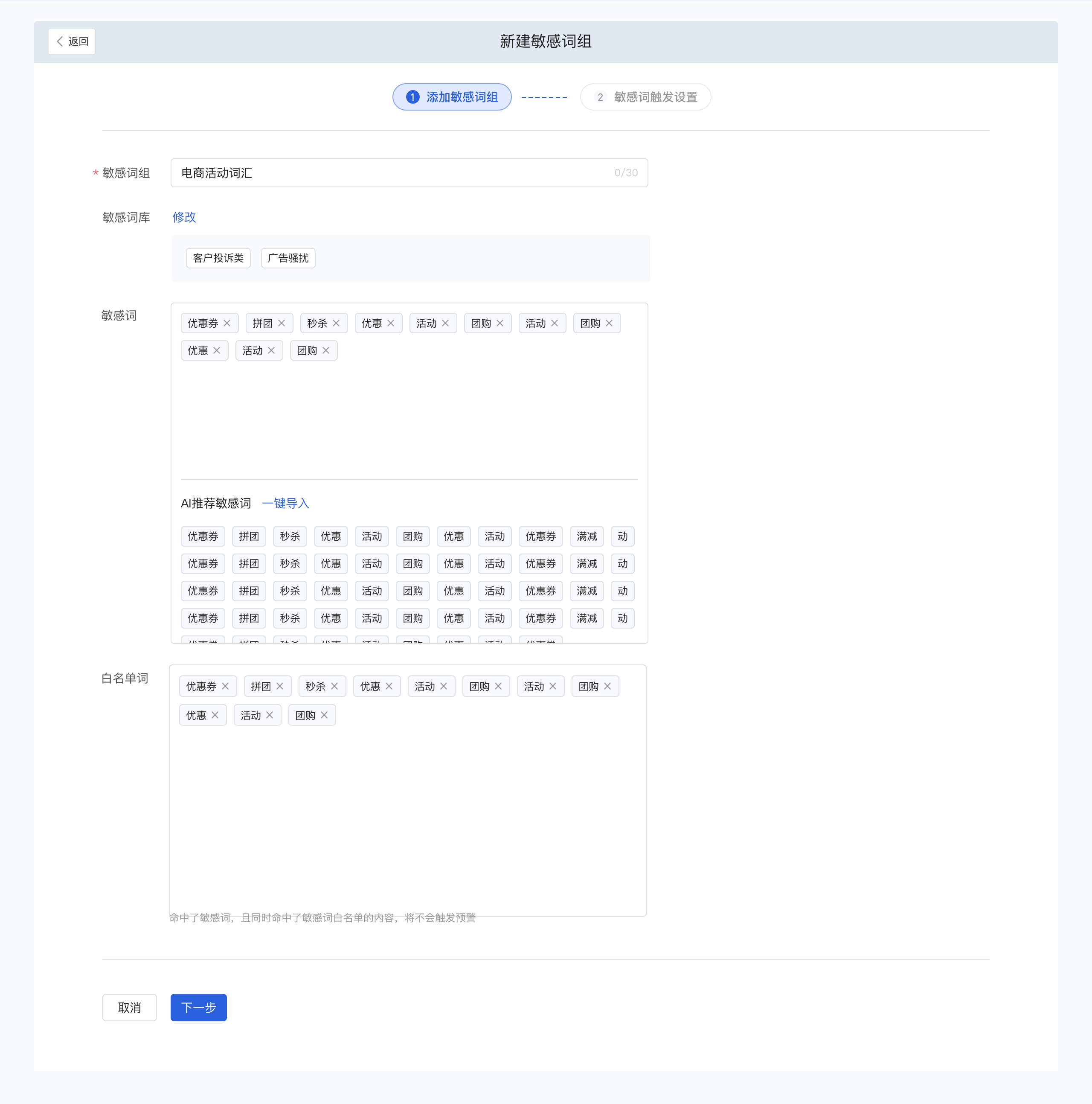
Task: Click 一键导入 to import AI words
Action: pos(285,504)
